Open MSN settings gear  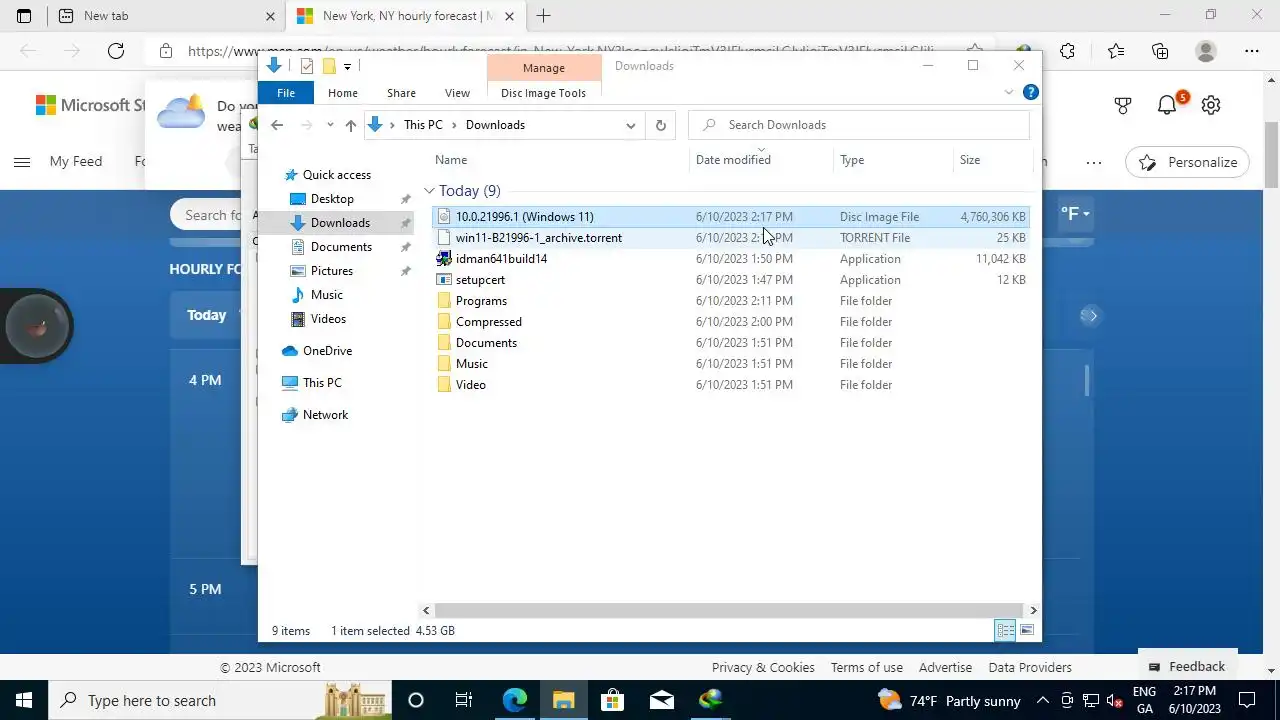pos(1211,105)
